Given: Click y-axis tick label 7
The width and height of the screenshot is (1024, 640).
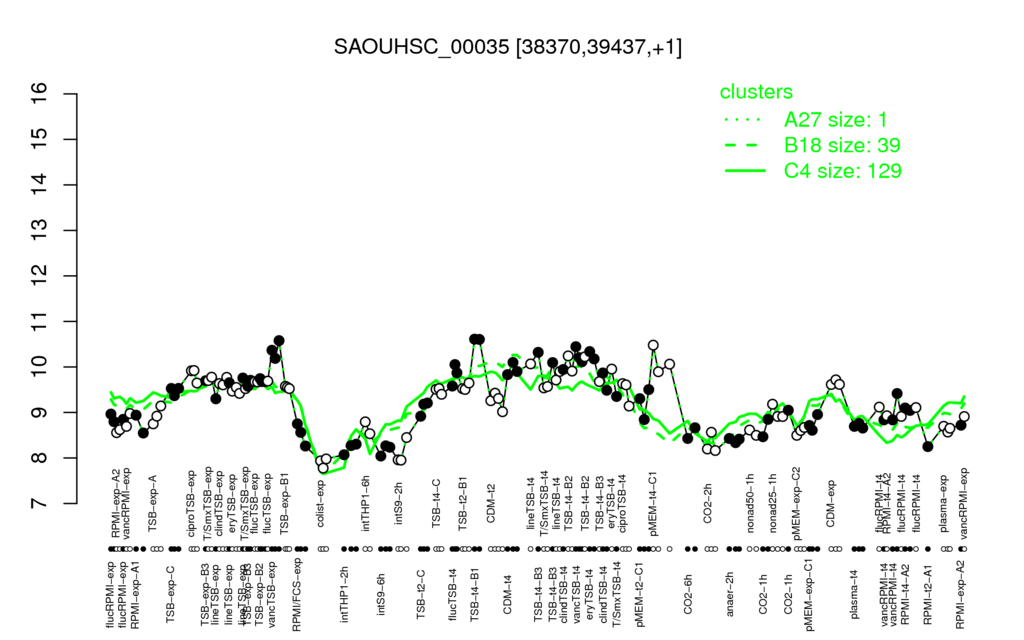Looking at the screenshot, I should [40, 503].
